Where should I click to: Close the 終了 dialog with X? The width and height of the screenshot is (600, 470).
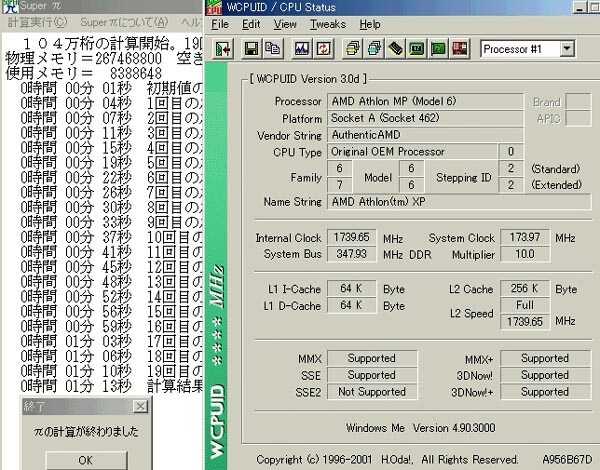point(140,406)
